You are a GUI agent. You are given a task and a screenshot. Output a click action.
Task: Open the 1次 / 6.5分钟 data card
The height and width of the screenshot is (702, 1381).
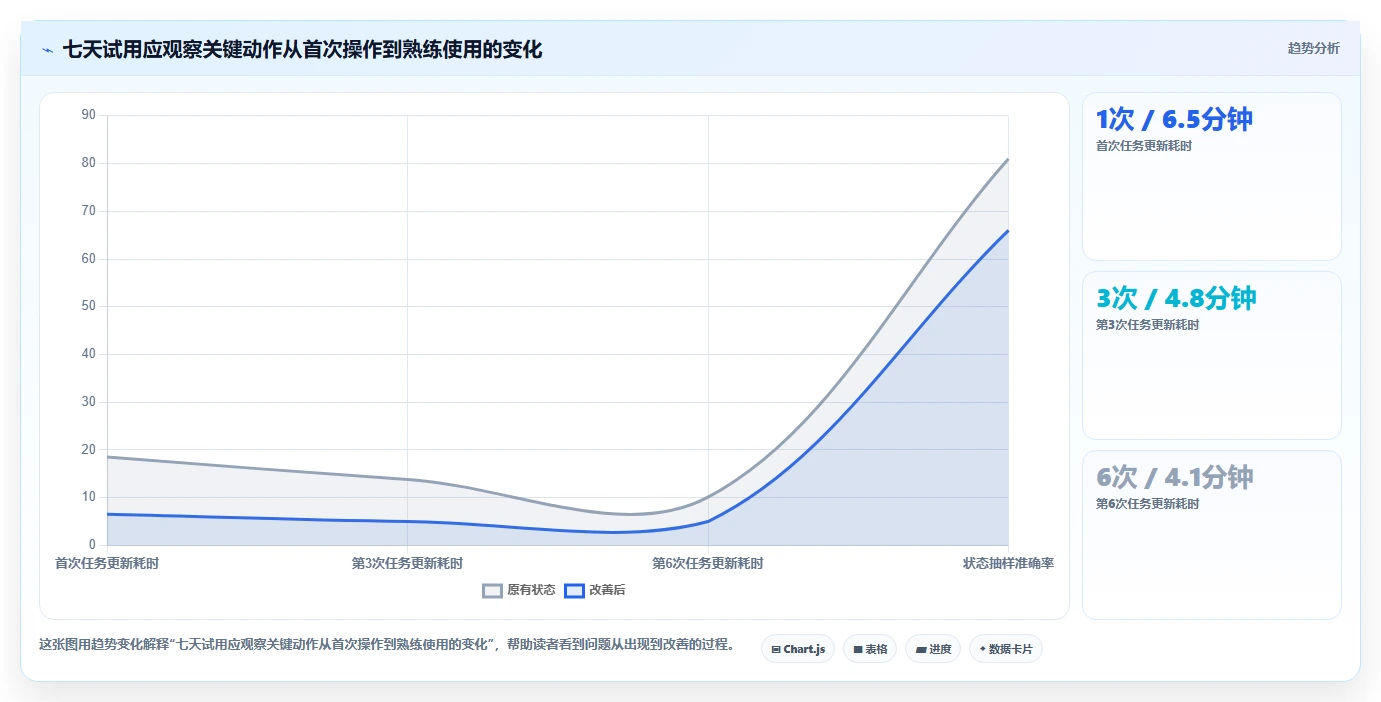tap(1211, 177)
